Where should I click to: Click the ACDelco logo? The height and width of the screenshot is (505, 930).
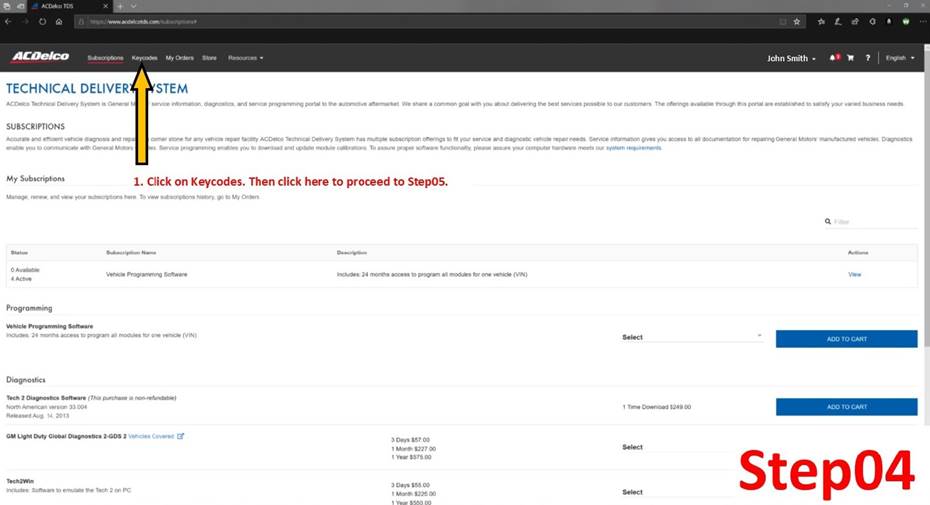coord(40,56)
